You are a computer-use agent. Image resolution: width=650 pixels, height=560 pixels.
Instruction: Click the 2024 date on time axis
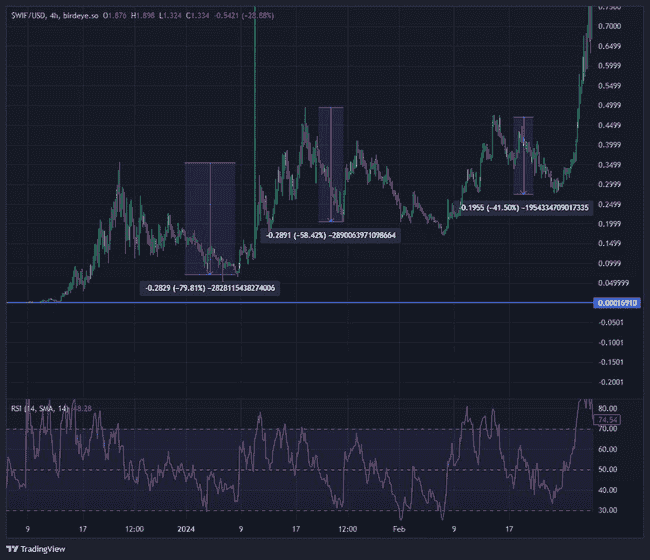coord(186,526)
